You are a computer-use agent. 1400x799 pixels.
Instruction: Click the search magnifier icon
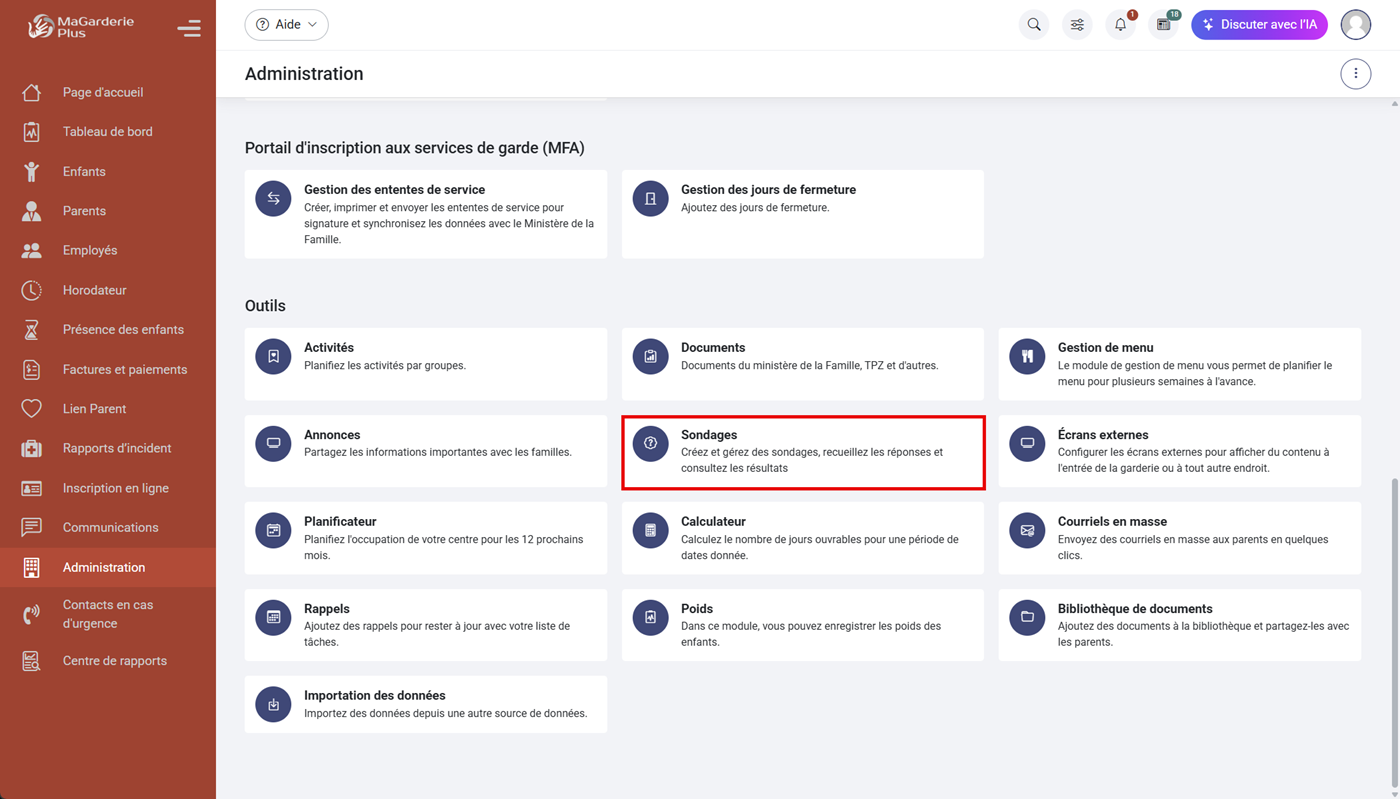[x=1034, y=25]
